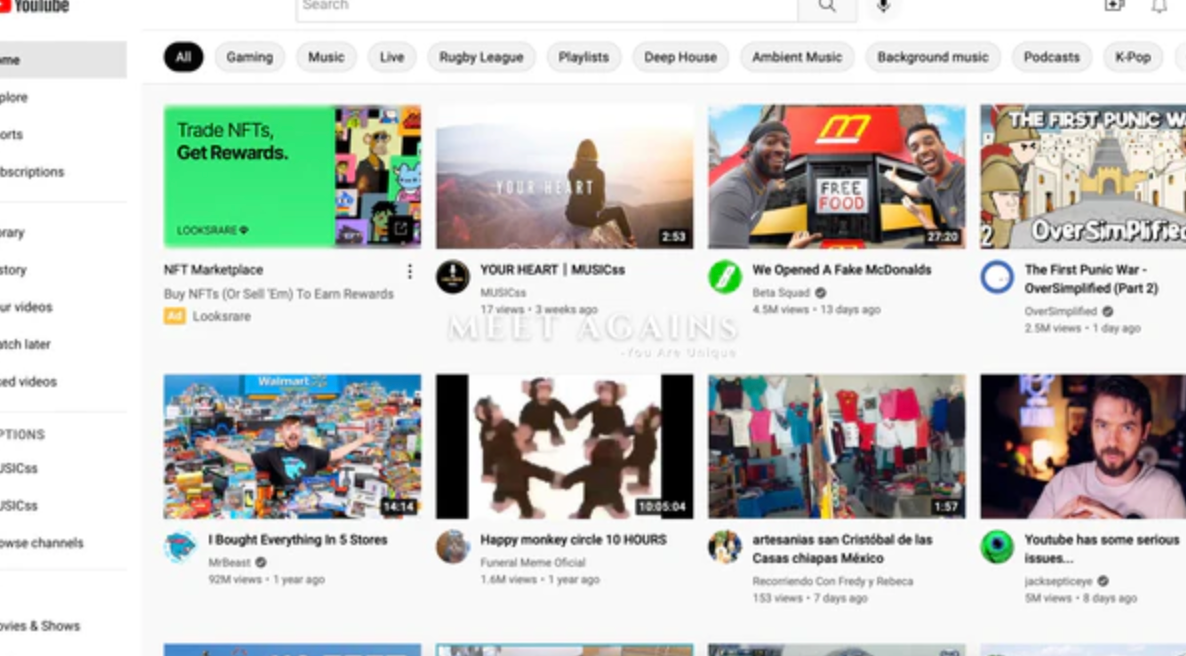Select the Live filter chip
1186x656 pixels.
[392, 57]
